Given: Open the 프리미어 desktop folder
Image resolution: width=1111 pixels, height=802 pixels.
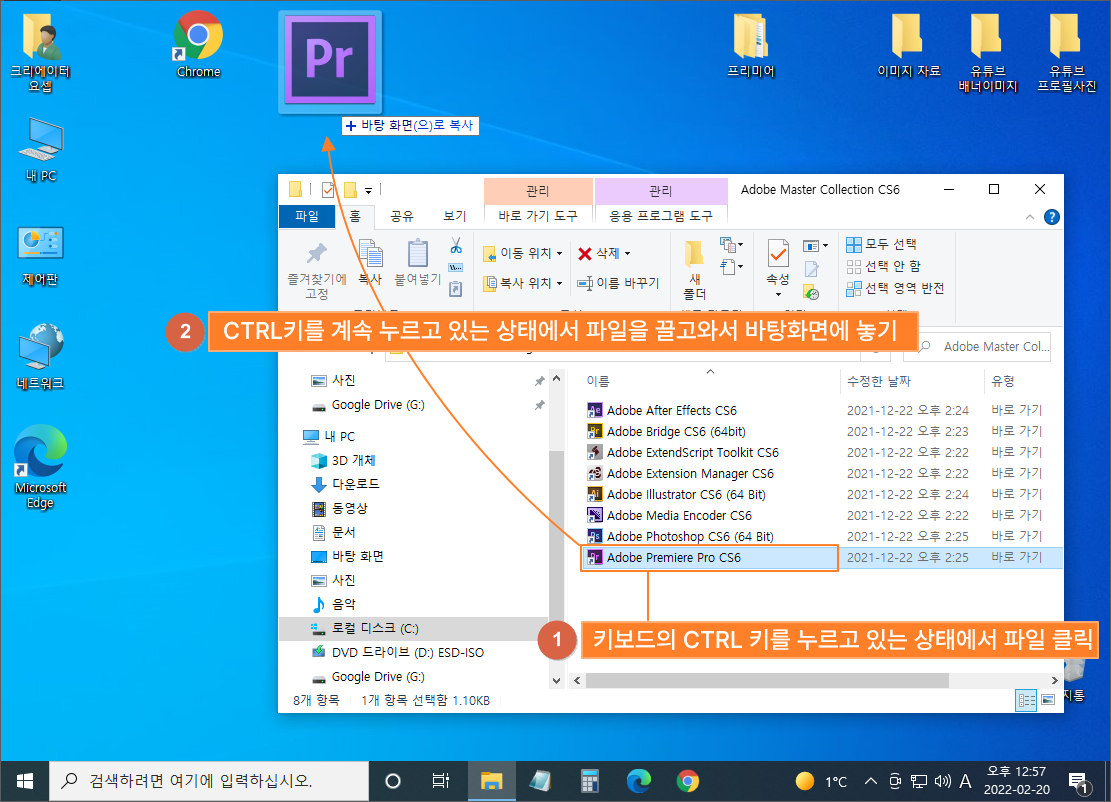Looking at the screenshot, I should coord(751,44).
